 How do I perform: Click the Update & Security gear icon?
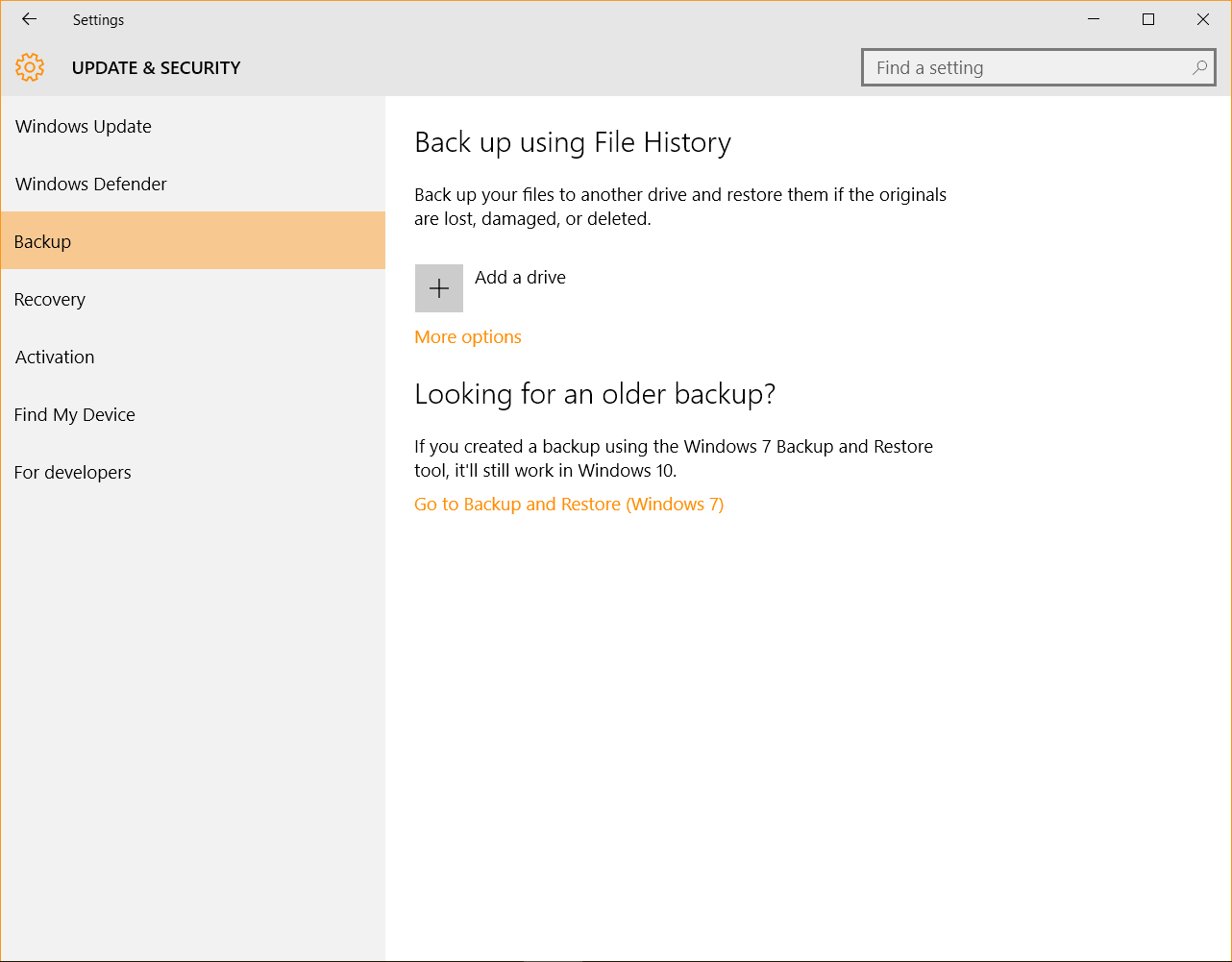click(x=30, y=67)
